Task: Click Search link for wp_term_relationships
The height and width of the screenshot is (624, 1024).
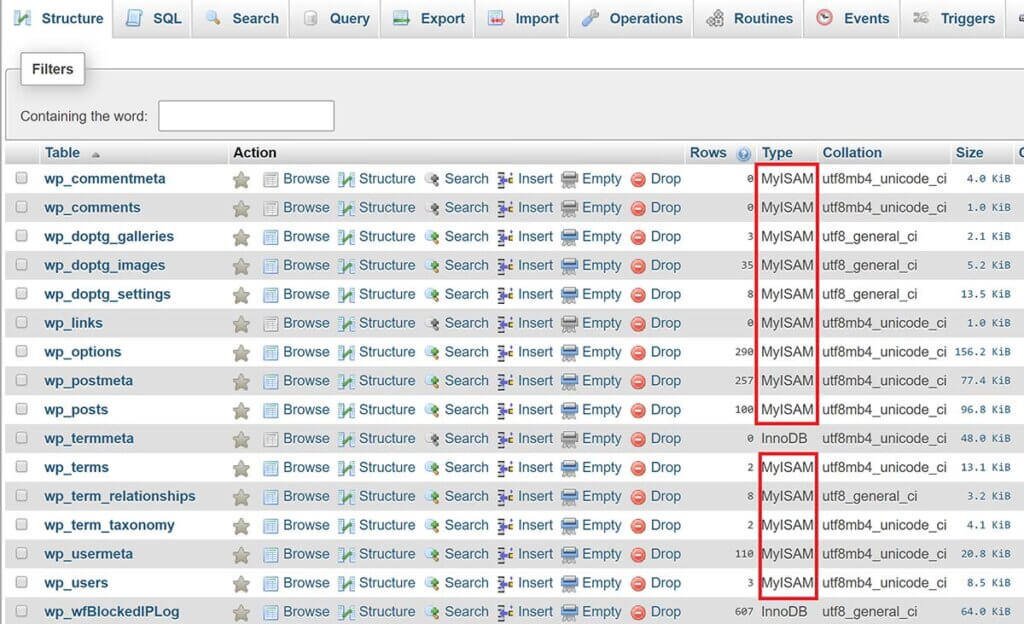Action: click(x=466, y=496)
